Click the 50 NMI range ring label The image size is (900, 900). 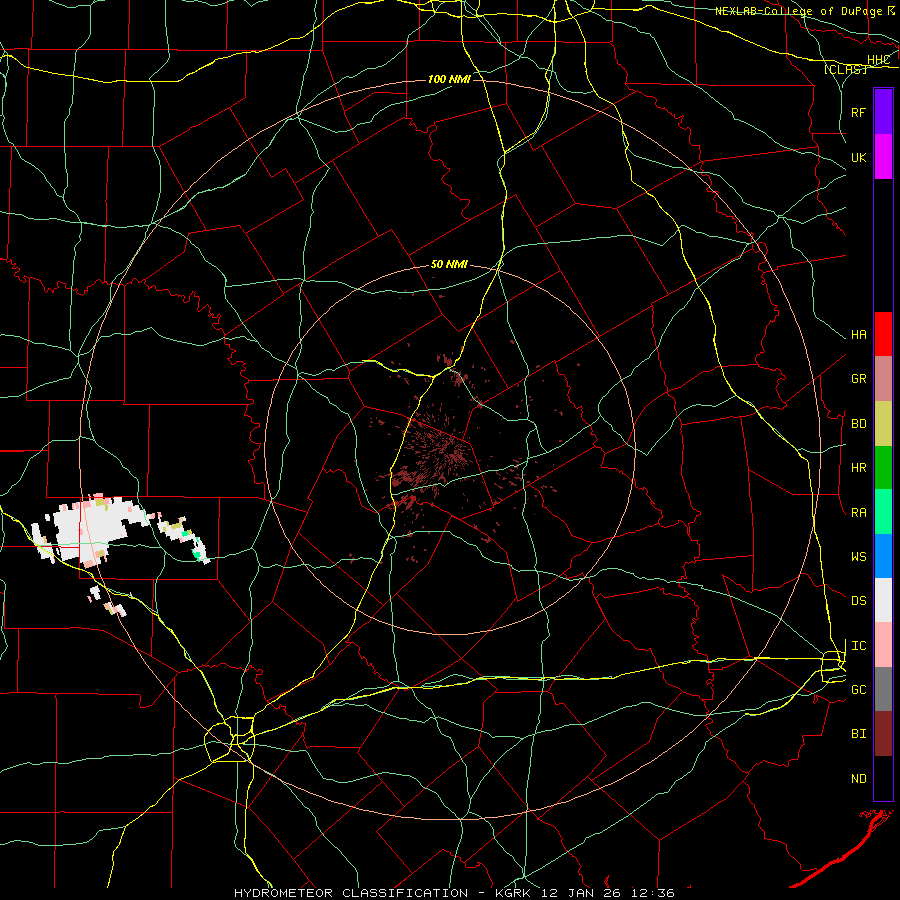[x=449, y=265]
